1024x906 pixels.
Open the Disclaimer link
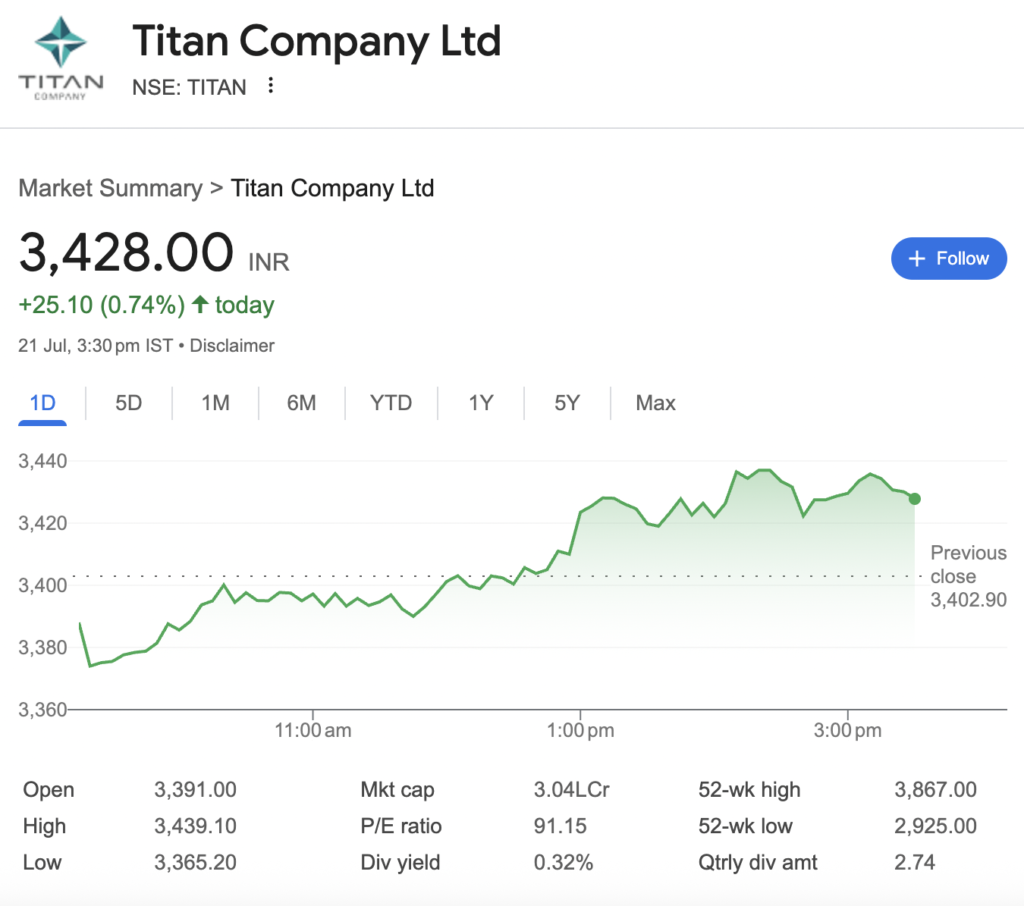(x=232, y=346)
